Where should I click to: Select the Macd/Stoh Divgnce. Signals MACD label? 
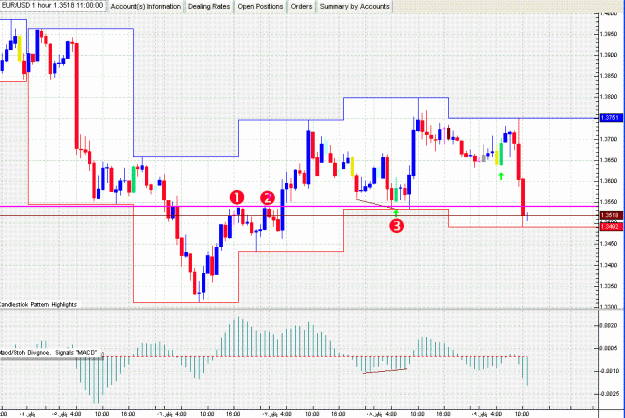49,353
